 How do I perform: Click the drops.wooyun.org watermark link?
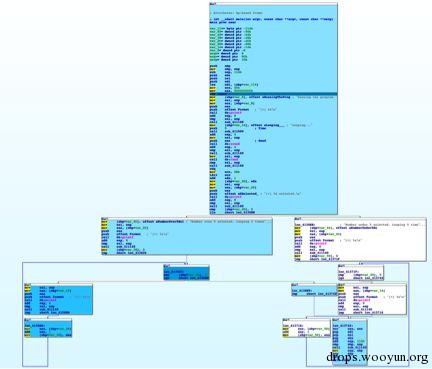click(377, 357)
